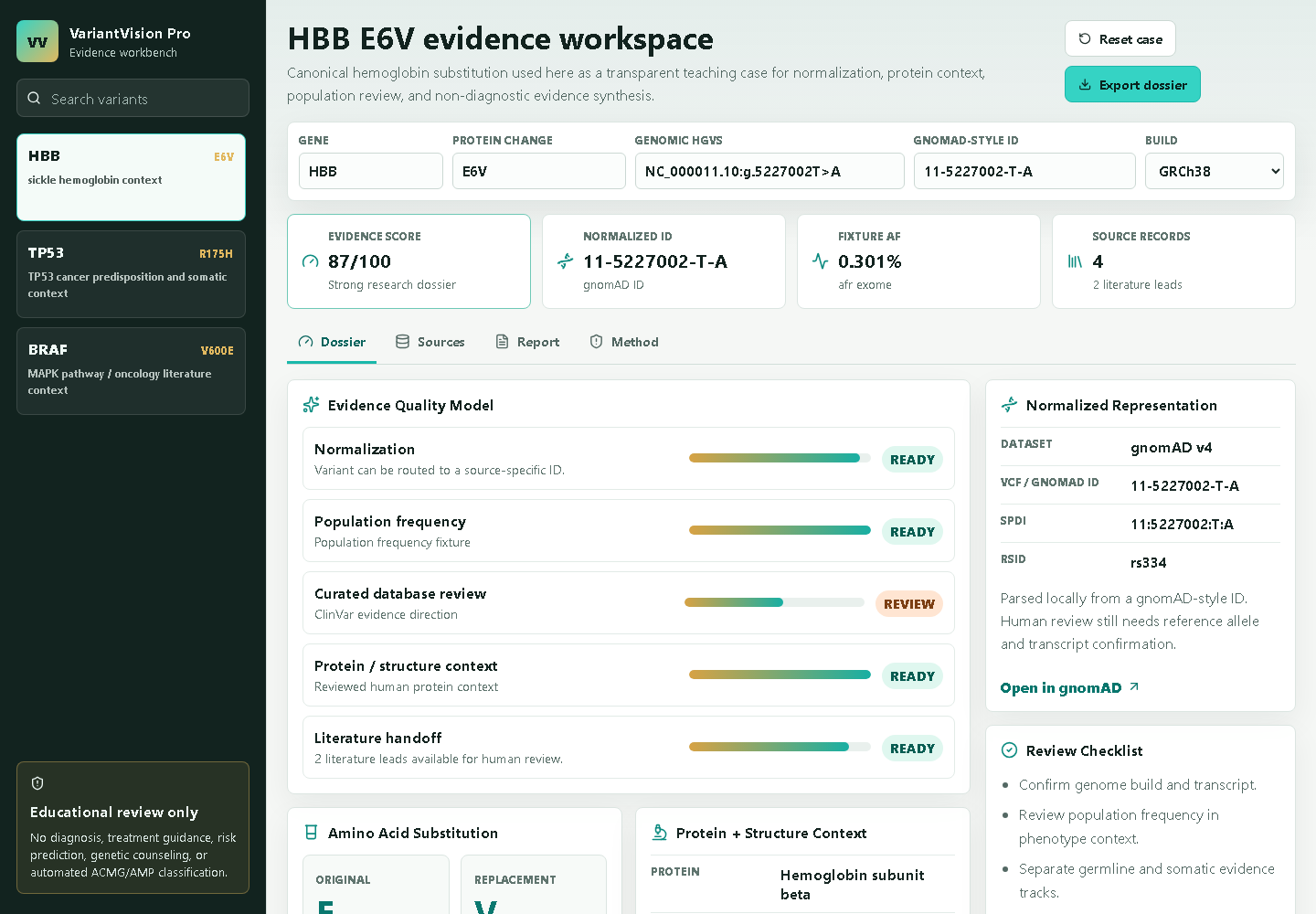This screenshot has width=1316, height=914.
Task: Click the pulse icon beside Fixture AF
Action: [820, 261]
